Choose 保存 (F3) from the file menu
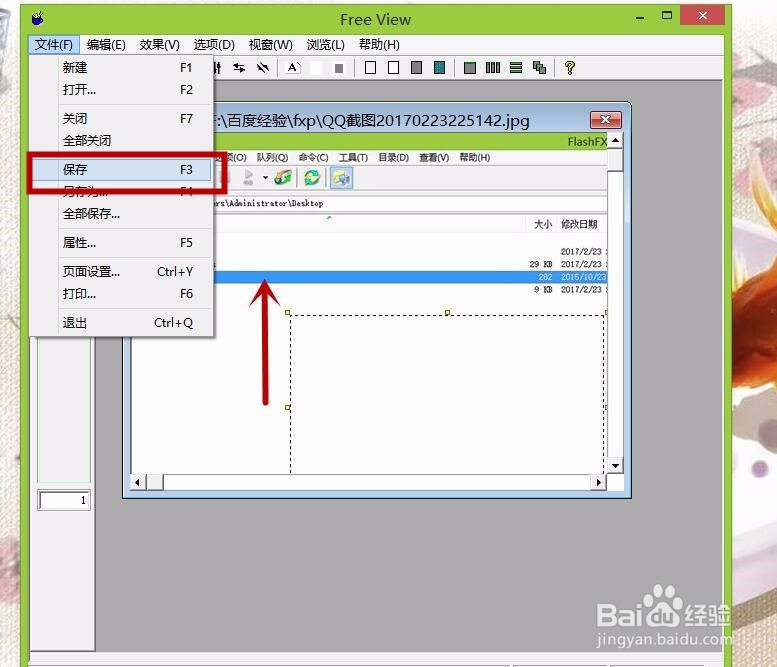 pos(121,169)
